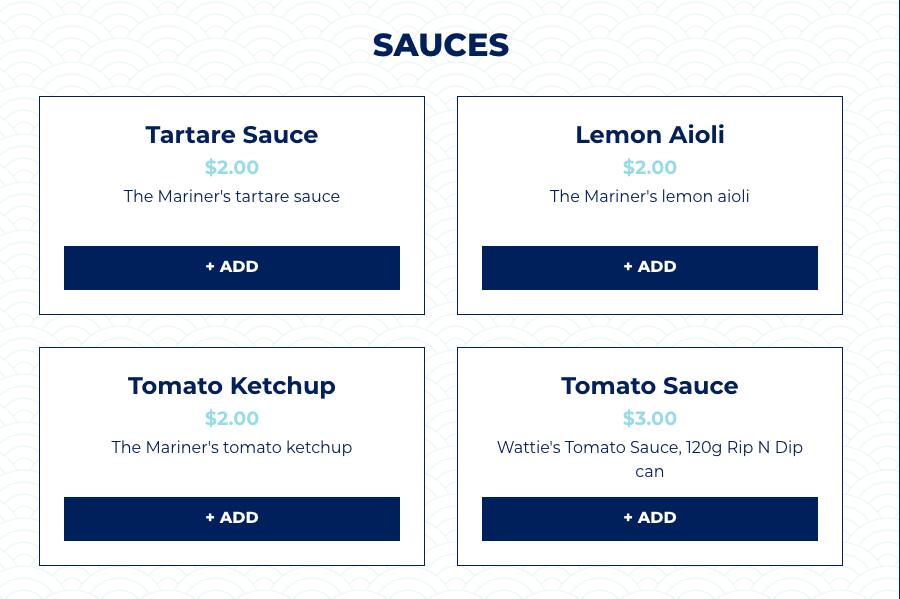Click the $2.00 price under Lemon Aioli

coord(650,168)
